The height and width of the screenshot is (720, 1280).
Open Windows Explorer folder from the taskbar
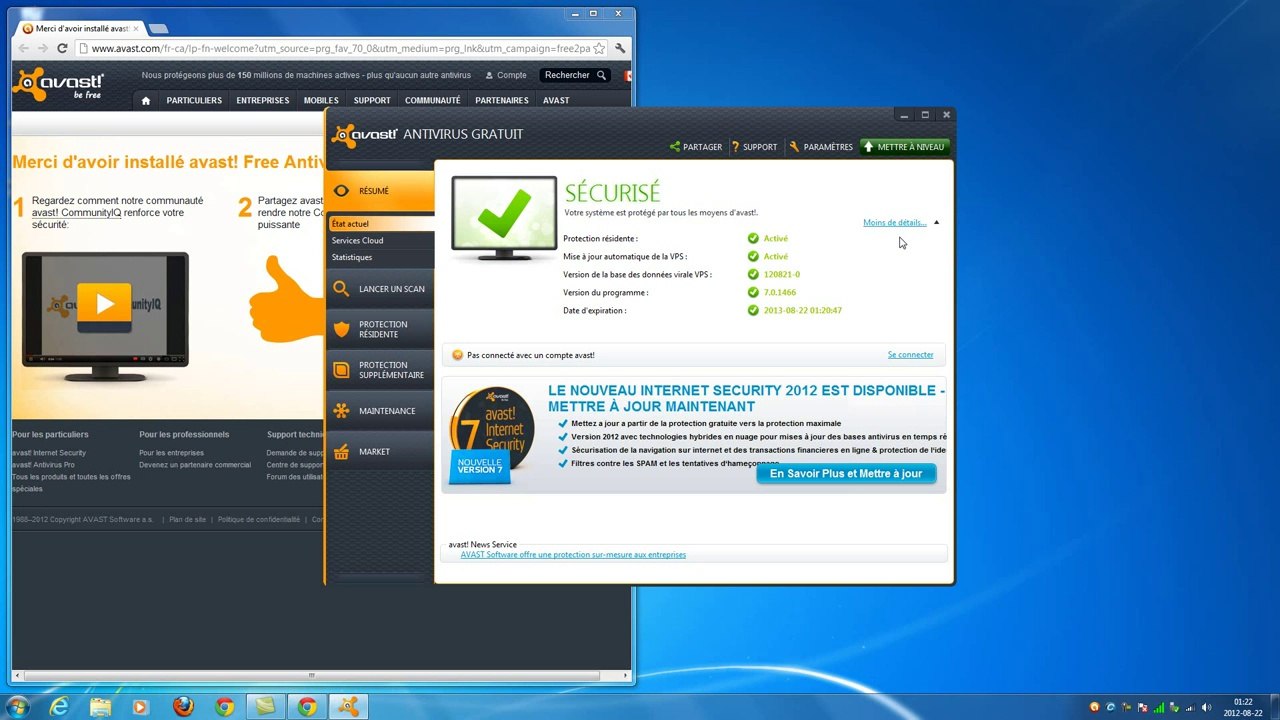tap(101, 707)
